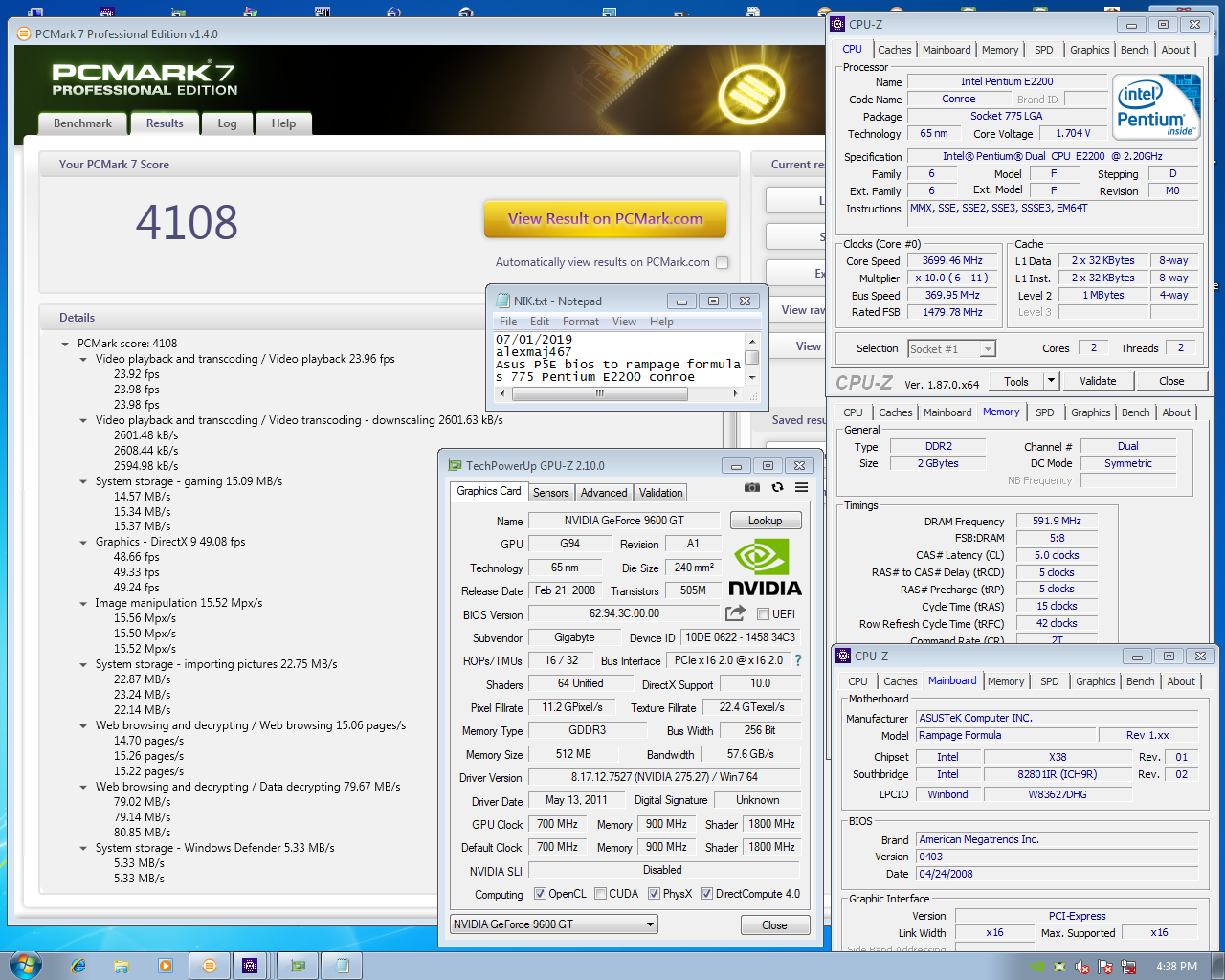Click the Intel Pentium inside logo in CPU-Z

tap(1156, 107)
